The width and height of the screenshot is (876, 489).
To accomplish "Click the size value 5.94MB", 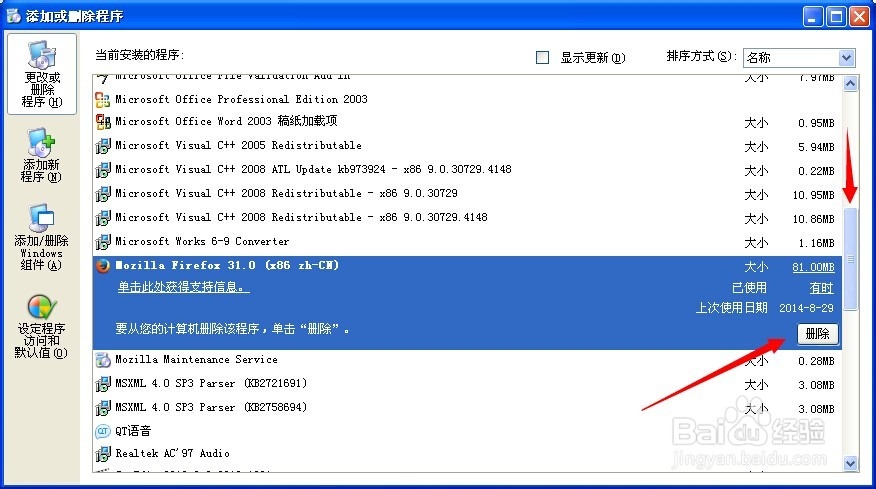I will [816, 147].
